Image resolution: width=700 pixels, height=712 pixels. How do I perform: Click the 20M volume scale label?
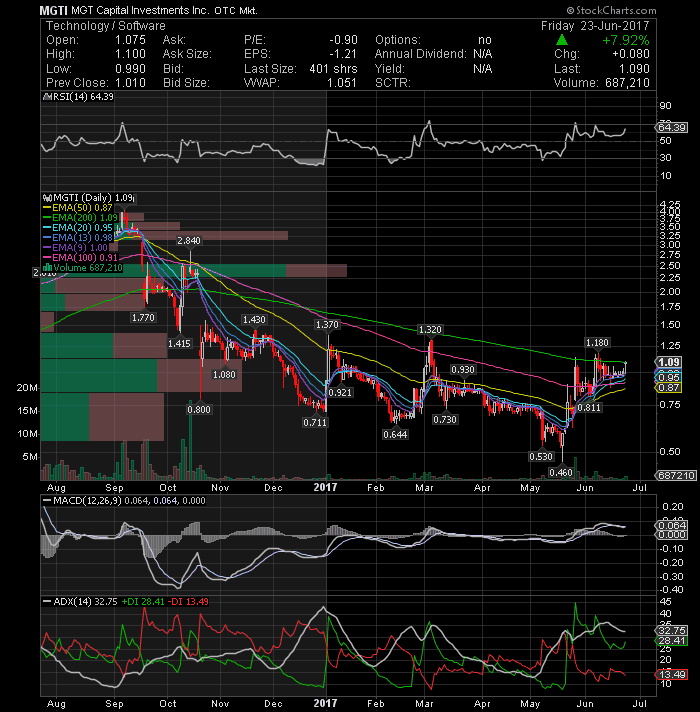[27, 388]
